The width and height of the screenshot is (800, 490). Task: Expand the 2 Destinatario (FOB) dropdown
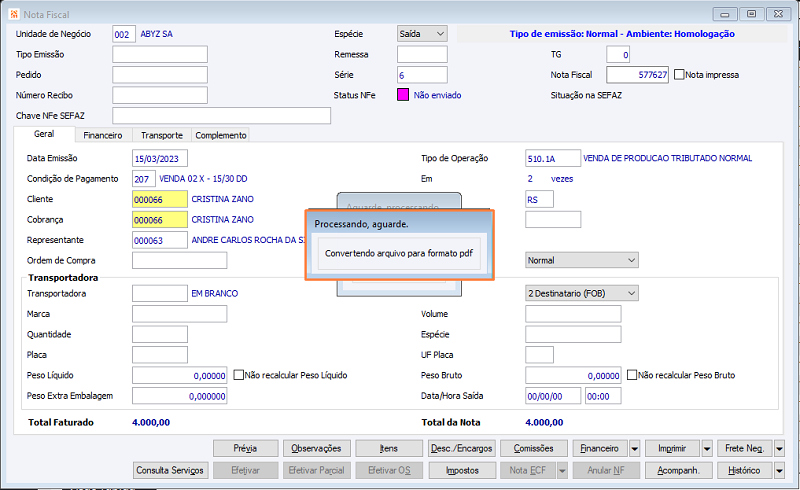click(x=582, y=293)
